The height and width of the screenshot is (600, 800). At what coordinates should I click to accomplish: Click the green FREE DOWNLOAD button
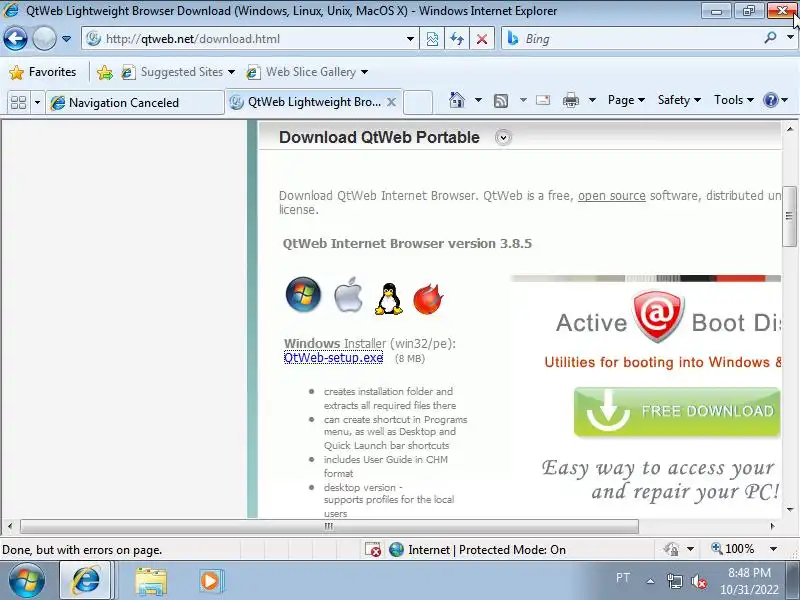click(x=677, y=412)
